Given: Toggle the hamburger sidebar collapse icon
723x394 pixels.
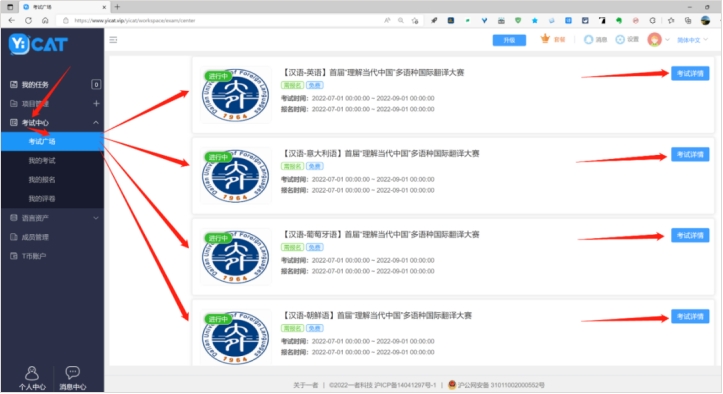Looking at the screenshot, I should click(113, 40).
